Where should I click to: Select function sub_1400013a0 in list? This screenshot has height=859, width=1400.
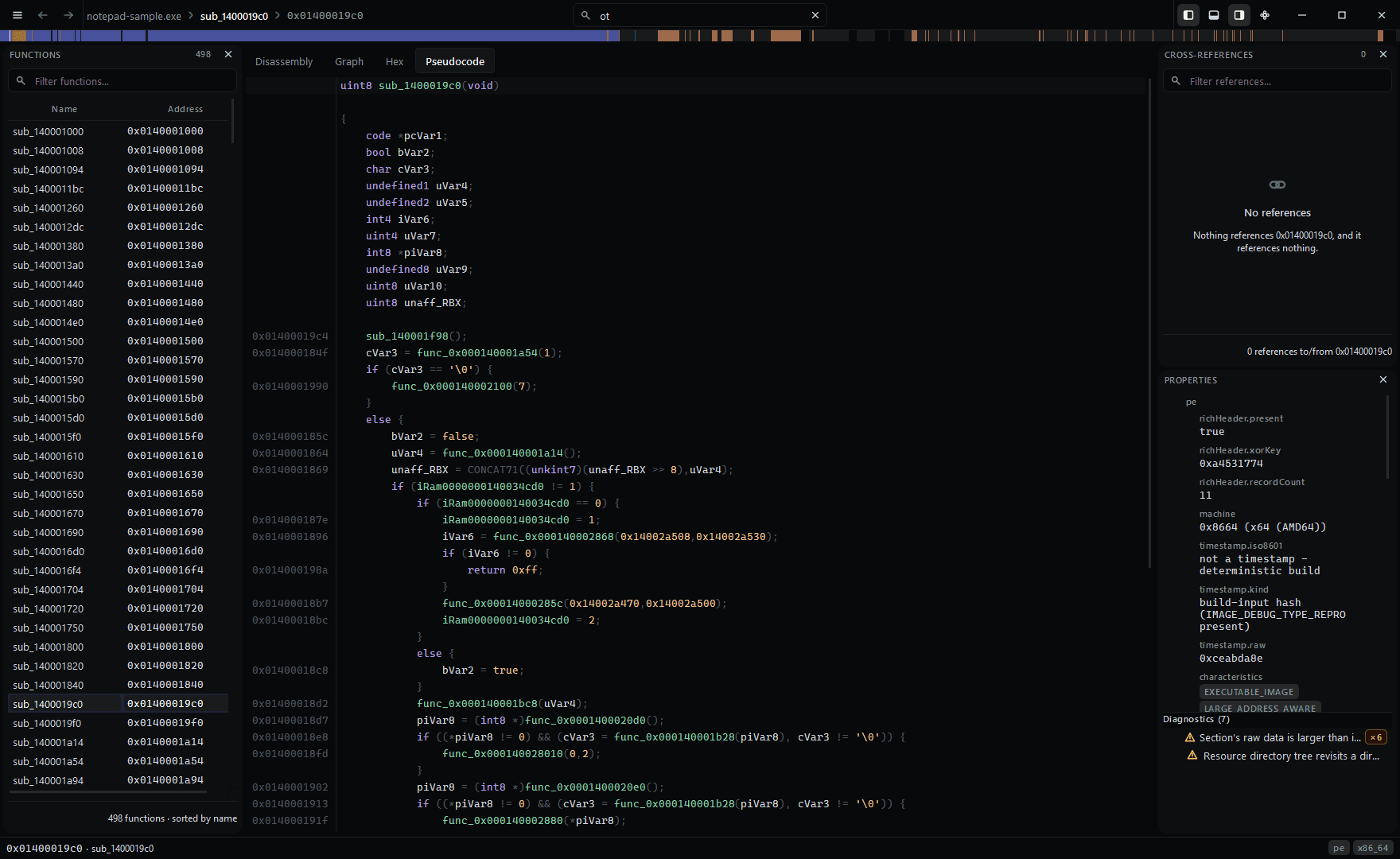118,265
